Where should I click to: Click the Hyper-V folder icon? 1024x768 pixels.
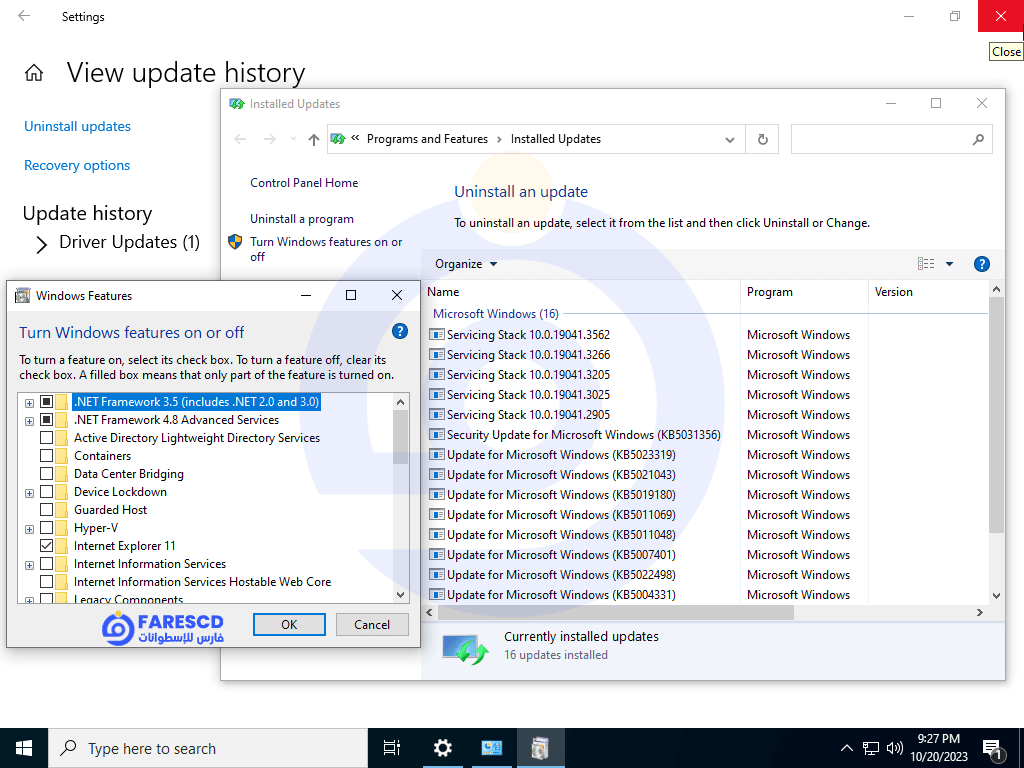pyautogui.click(x=62, y=528)
